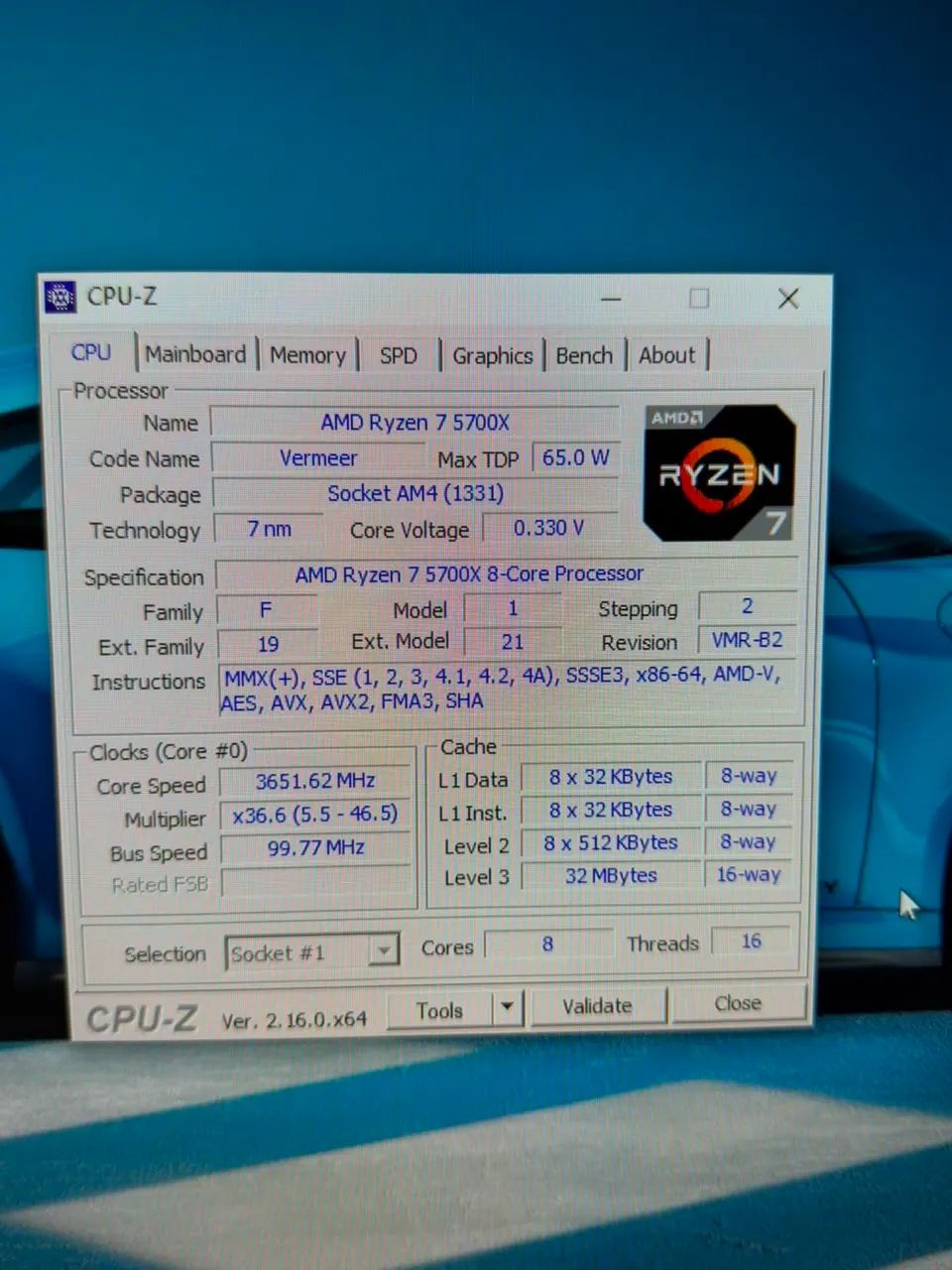This screenshot has height=1270, width=952.
Task: Click the Stepping value 2
Action: [x=747, y=606]
